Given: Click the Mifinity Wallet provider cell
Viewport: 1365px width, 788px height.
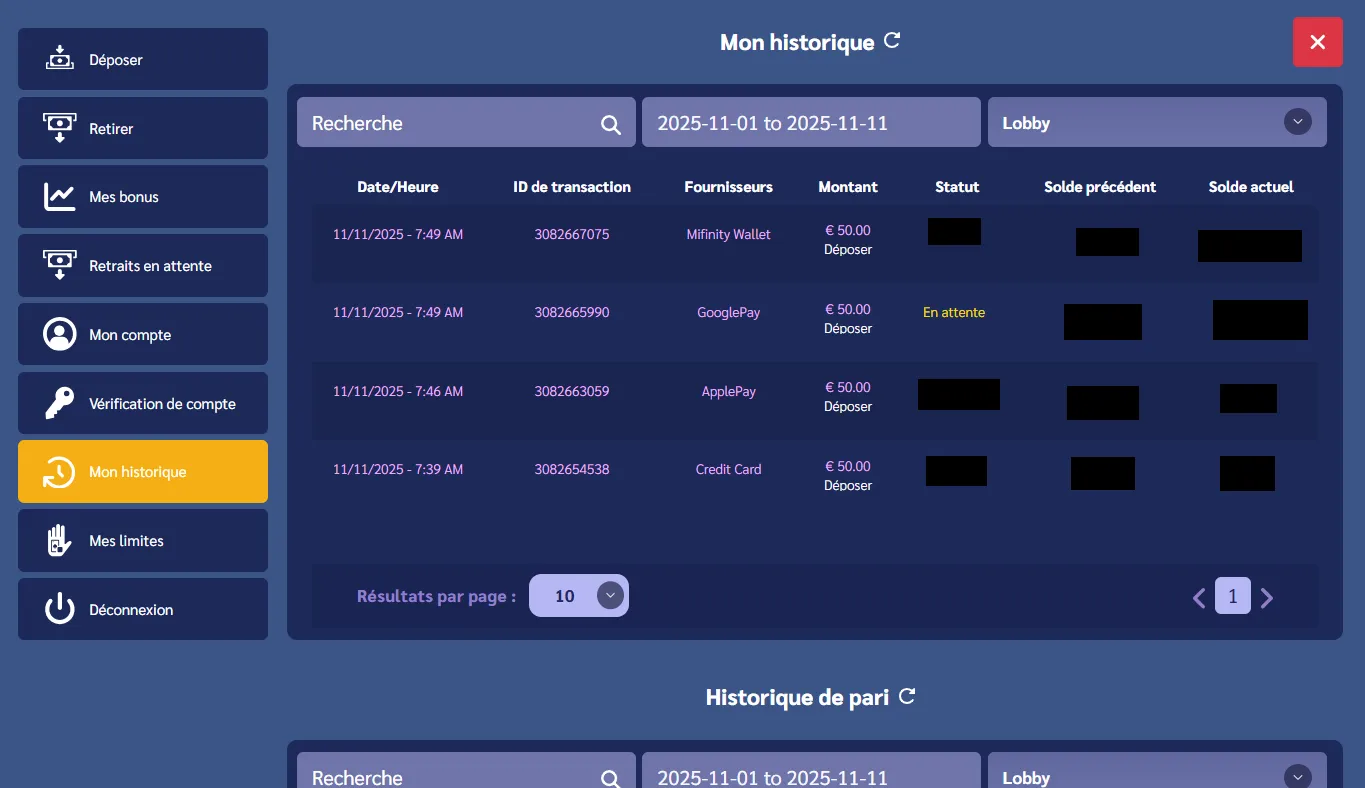Looking at the screenshot, I should coord(729,234).
